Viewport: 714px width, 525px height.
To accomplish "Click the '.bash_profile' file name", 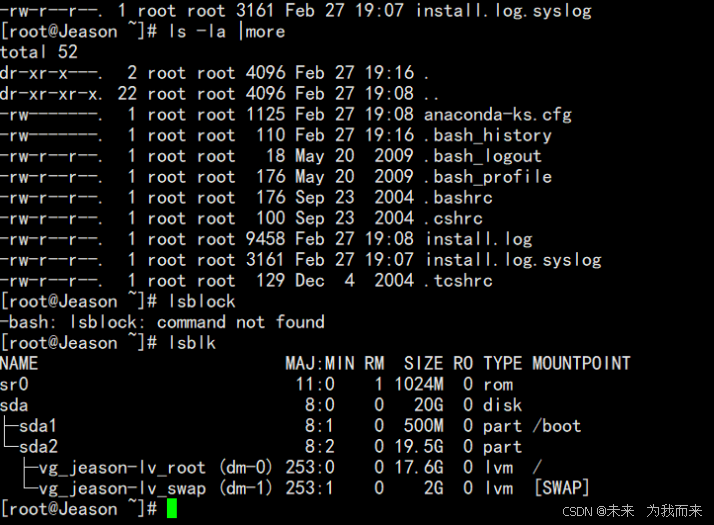I will (x=488, y=177).
